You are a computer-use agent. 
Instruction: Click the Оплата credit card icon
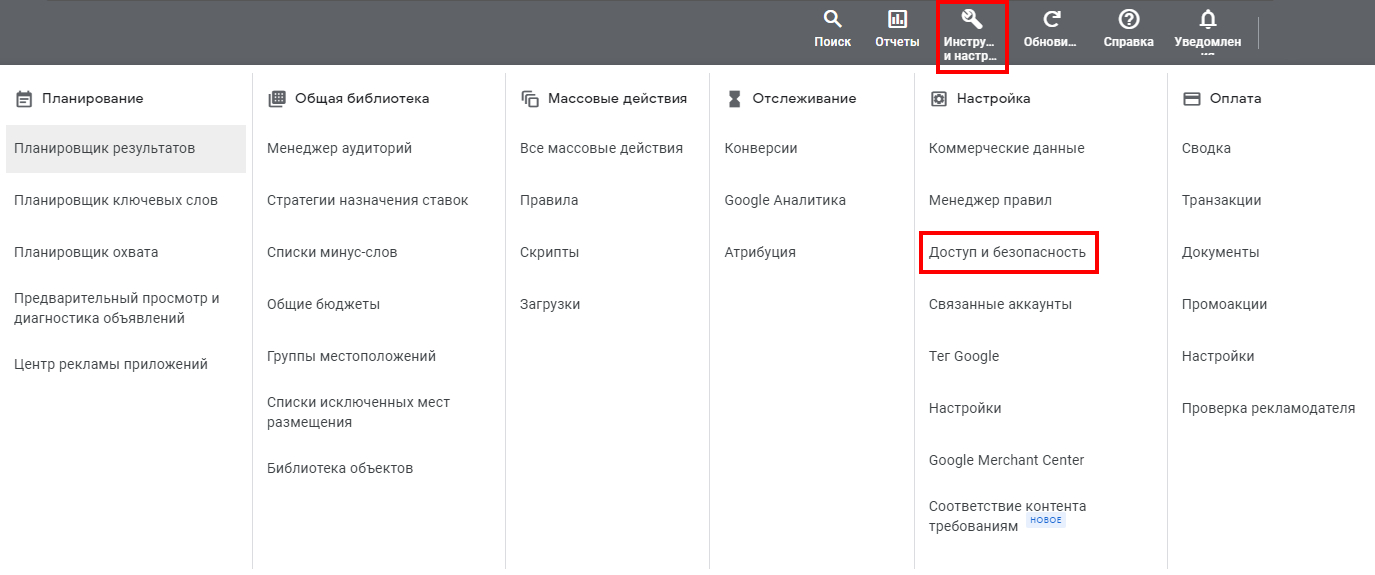click(x=1191, y=99)
